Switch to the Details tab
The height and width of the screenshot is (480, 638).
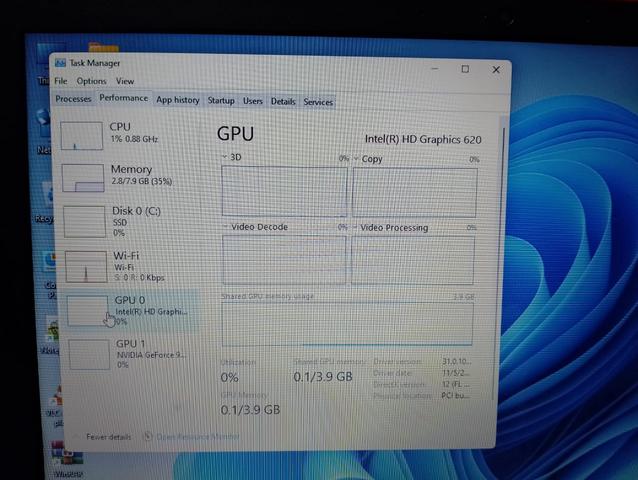(x=283, y=101)
